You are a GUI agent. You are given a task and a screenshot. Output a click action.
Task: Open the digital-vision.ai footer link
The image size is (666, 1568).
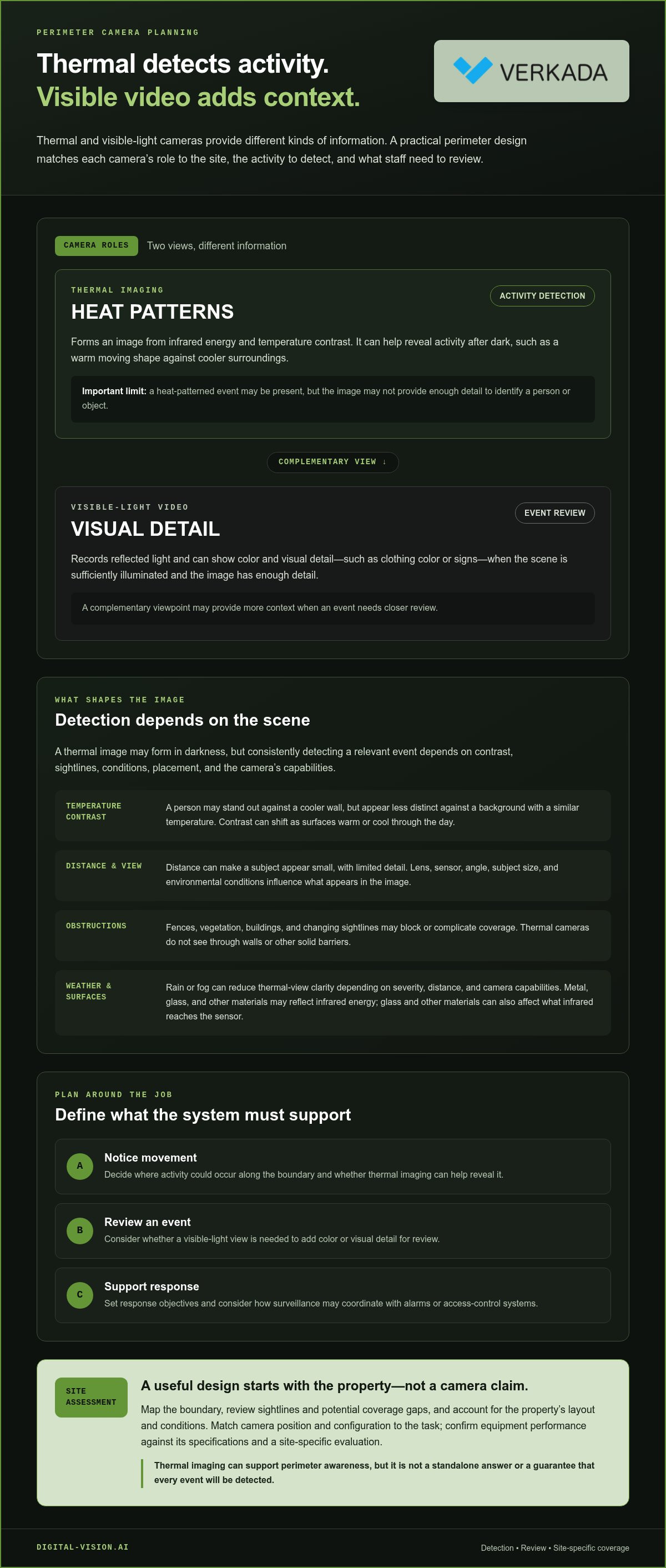pyautogui.click(x=83, y=1547)
